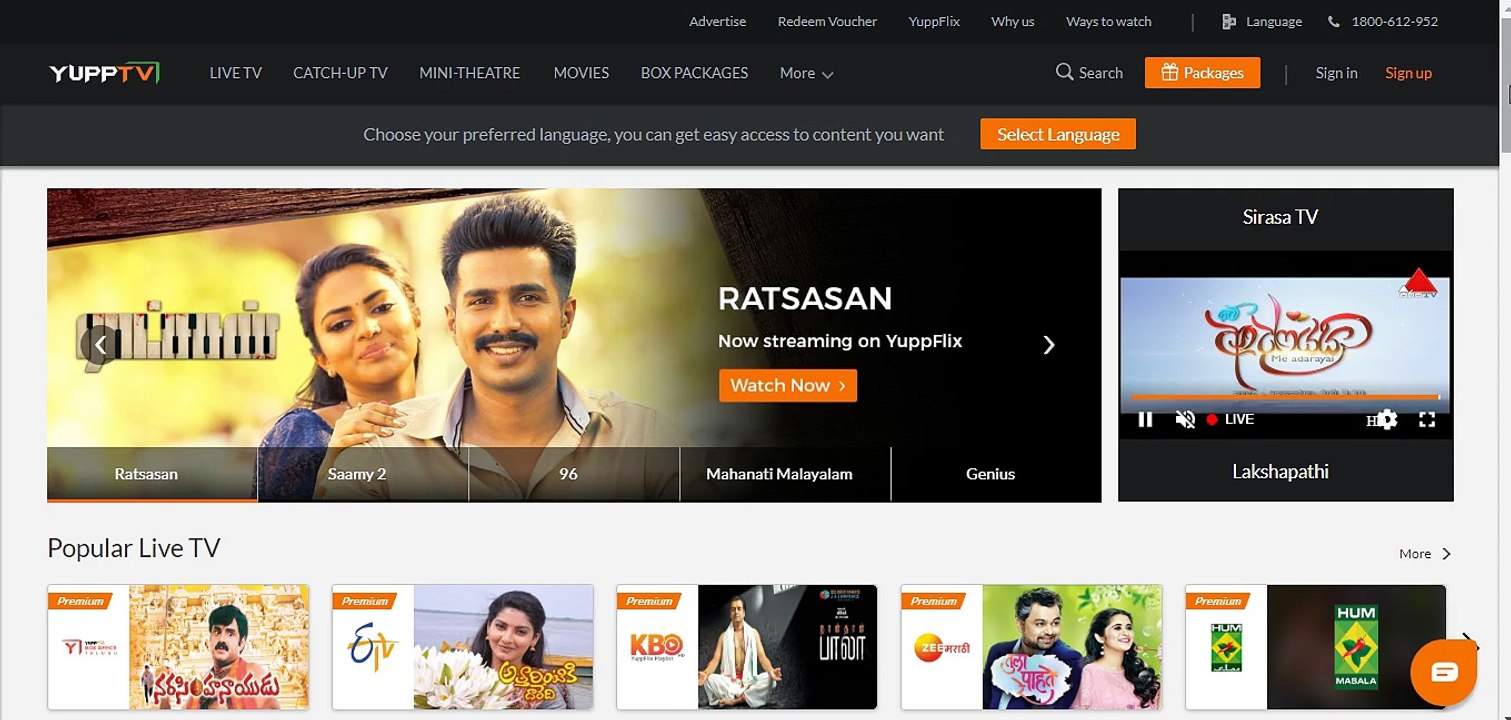Open the orange chat support bubble
Image resolution: width=1511 pixels, height=720 pixels.
click(x=1444, y=673)
